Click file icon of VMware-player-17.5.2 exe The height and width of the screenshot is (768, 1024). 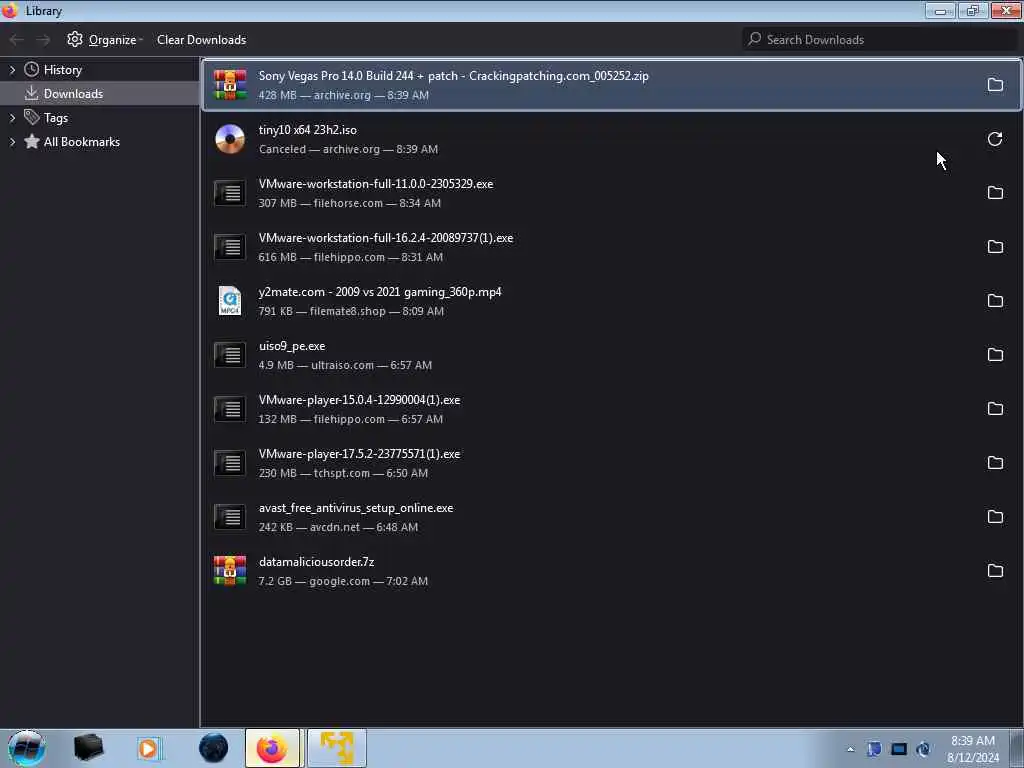[x=230, y=463]
